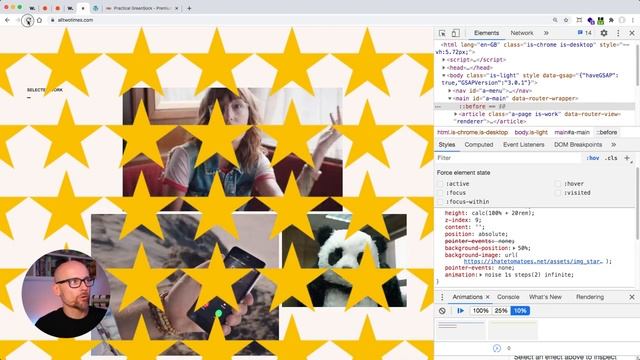Viewport: 640px width, 360px height.
Task: Check the :focus force state
Action: (440, 193)
